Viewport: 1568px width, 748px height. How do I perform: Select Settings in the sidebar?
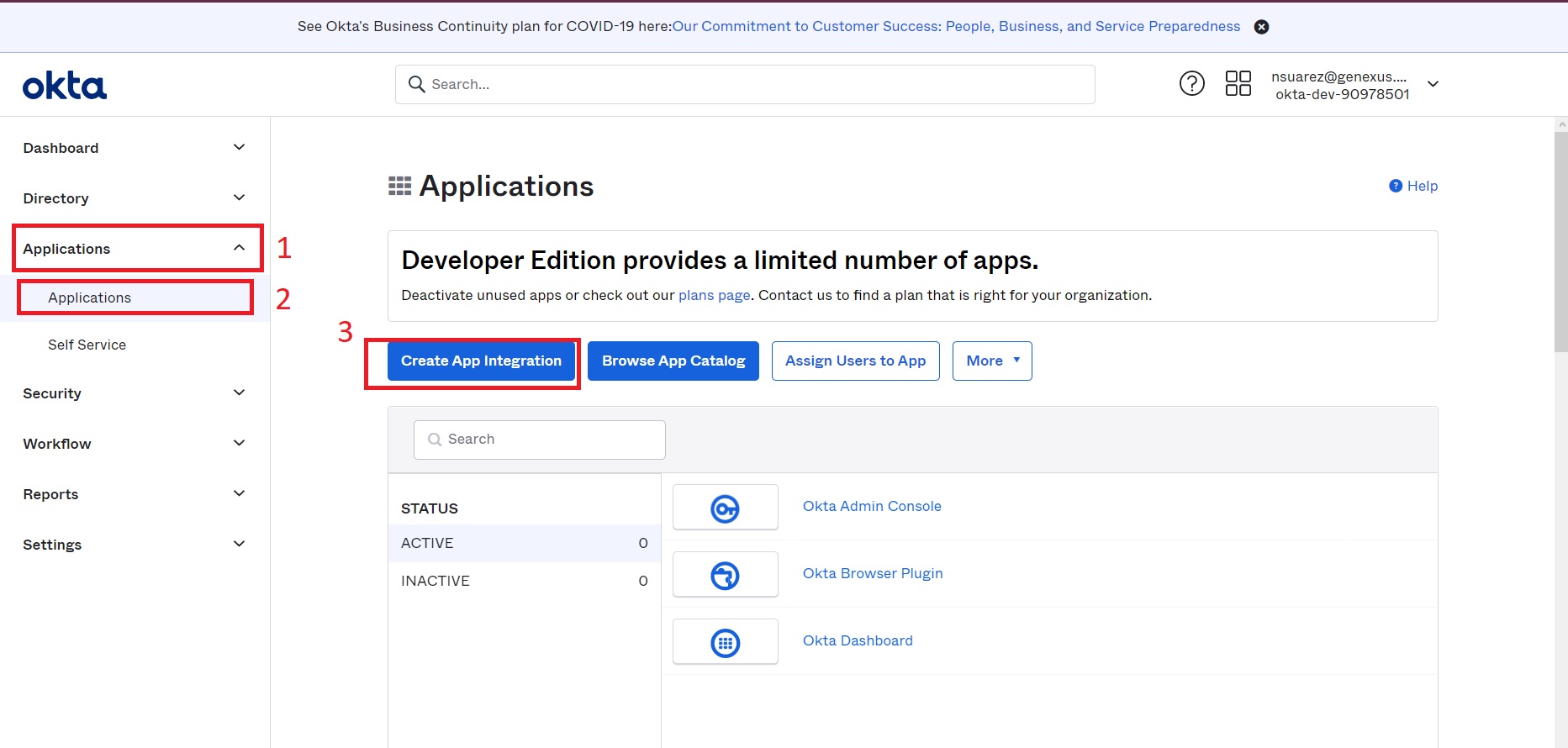pyautogui.click(x=52, y=545)
